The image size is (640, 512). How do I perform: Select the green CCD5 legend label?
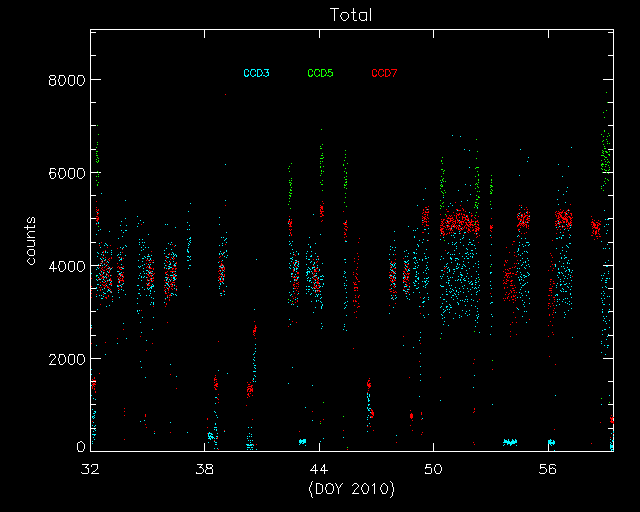320,73
